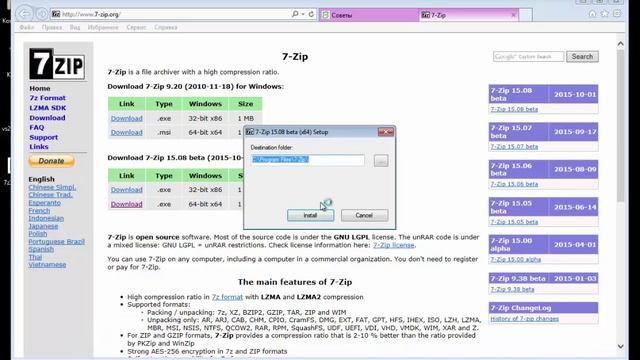Viewport: 640px width, 360px height.
Task: Open address bar dropdown arrow
Action: [x=303, y=14]
